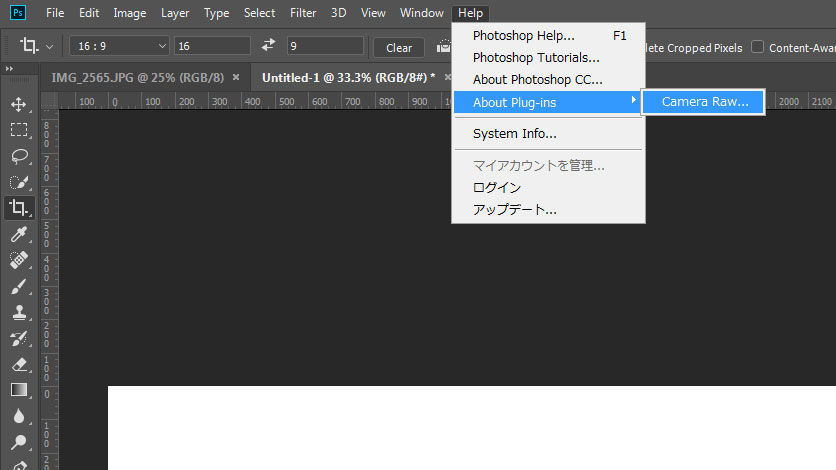Select the Blur tool

coord(19,416)
